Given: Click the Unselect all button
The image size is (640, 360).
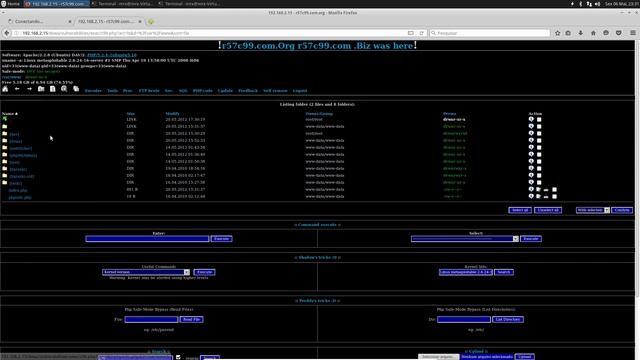Looking at the screenshot, I should point(548,210).
